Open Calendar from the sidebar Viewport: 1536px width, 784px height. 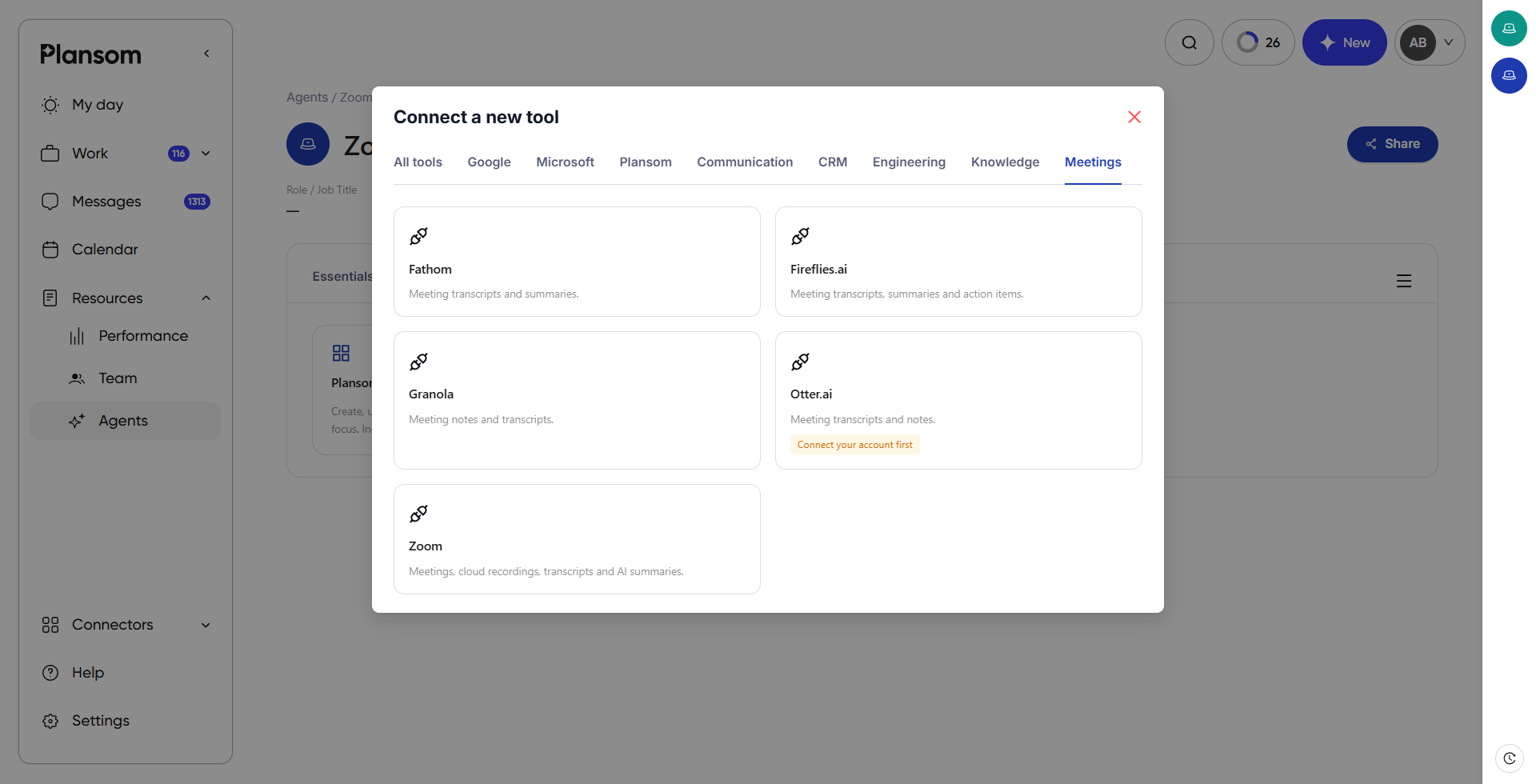tap(105, 250)
